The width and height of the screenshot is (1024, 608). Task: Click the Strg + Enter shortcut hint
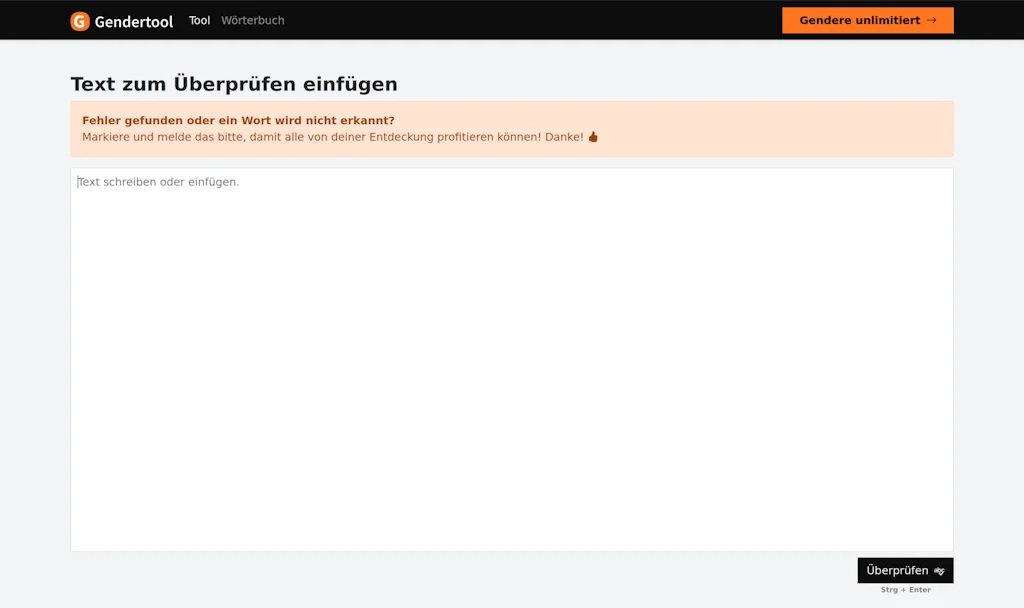click(904, 589)
